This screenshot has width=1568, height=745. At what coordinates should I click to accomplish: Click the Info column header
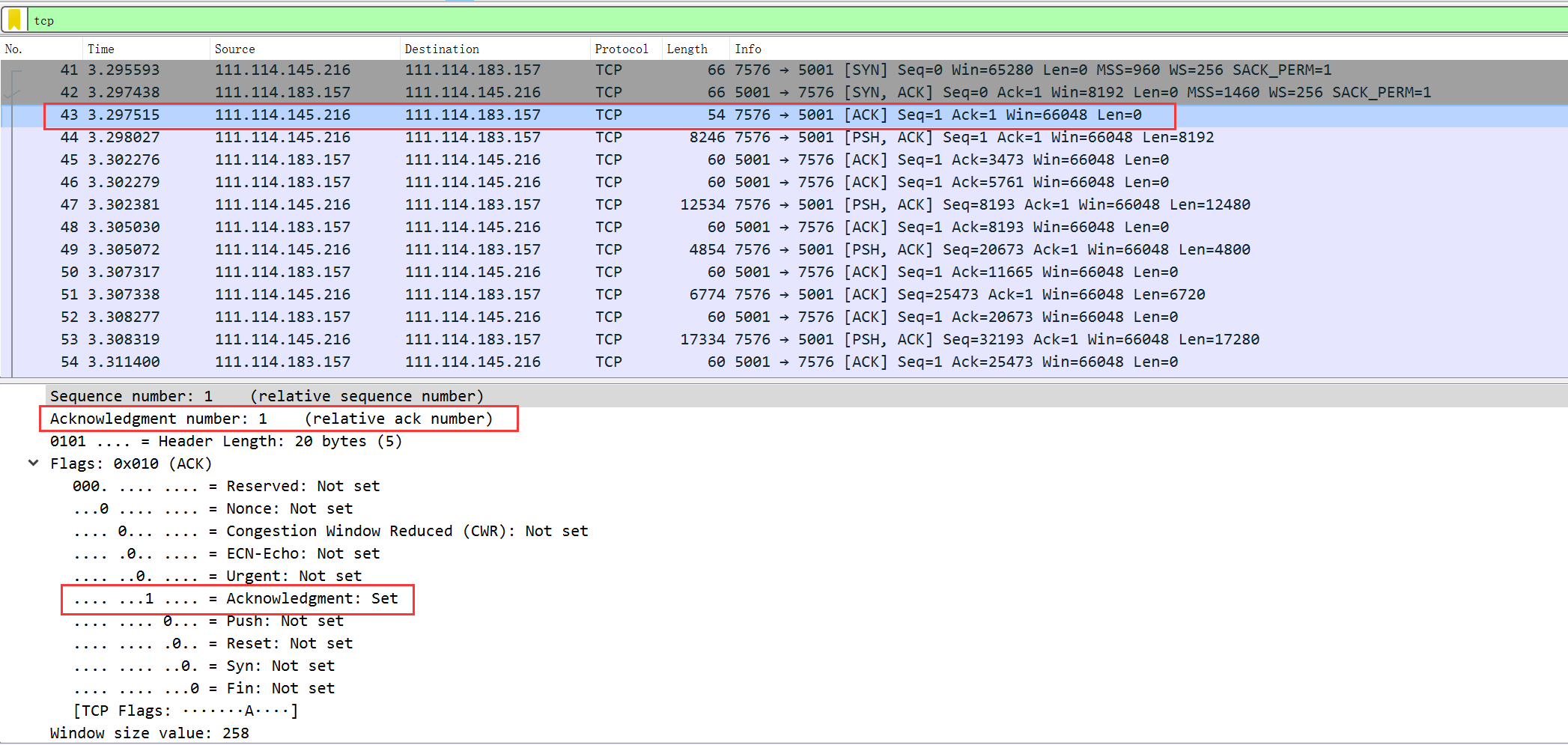(x=747, y=49)
